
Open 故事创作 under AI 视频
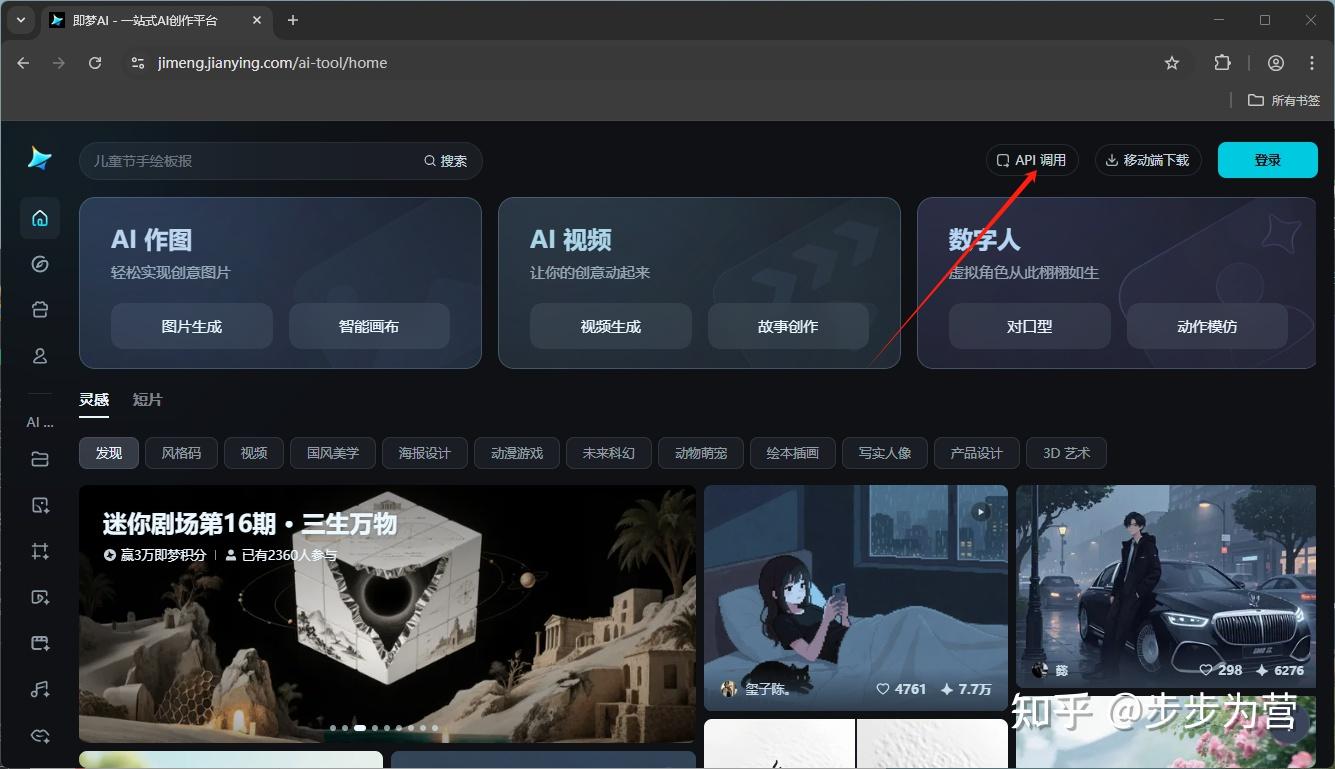coord(788,326)
